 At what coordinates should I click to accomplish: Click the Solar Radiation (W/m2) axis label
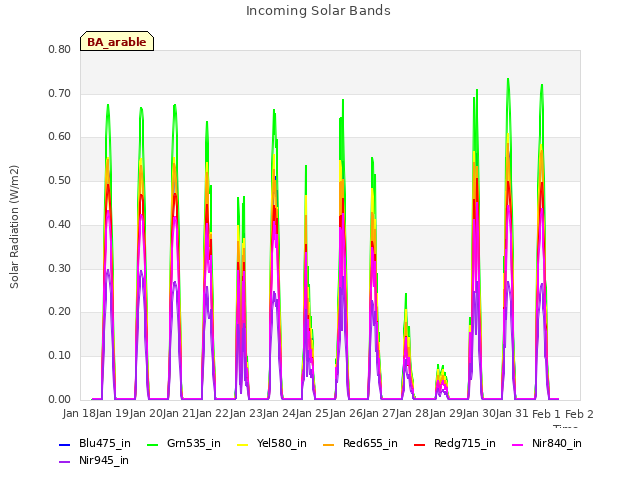tap(14, 227)
